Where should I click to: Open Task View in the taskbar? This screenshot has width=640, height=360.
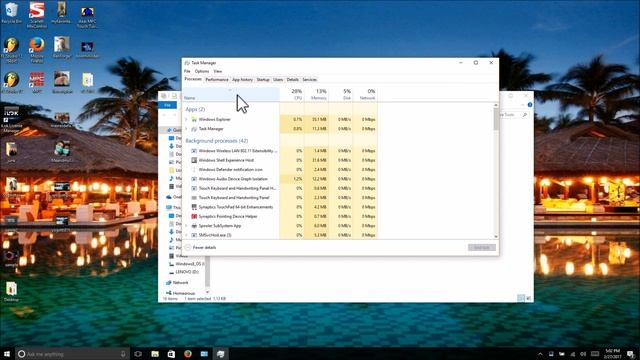138,354
